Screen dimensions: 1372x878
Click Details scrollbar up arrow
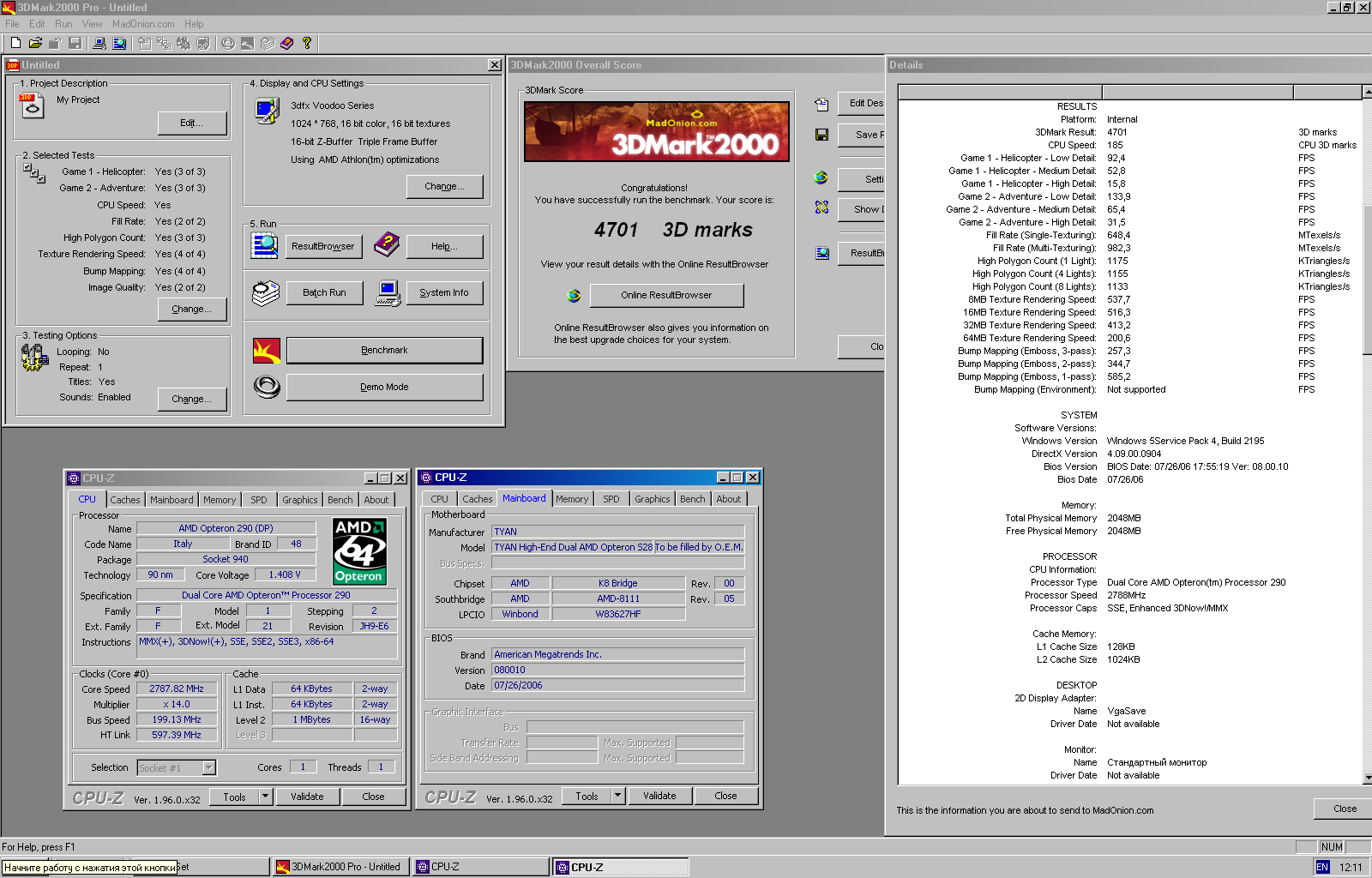[1367, 93]
